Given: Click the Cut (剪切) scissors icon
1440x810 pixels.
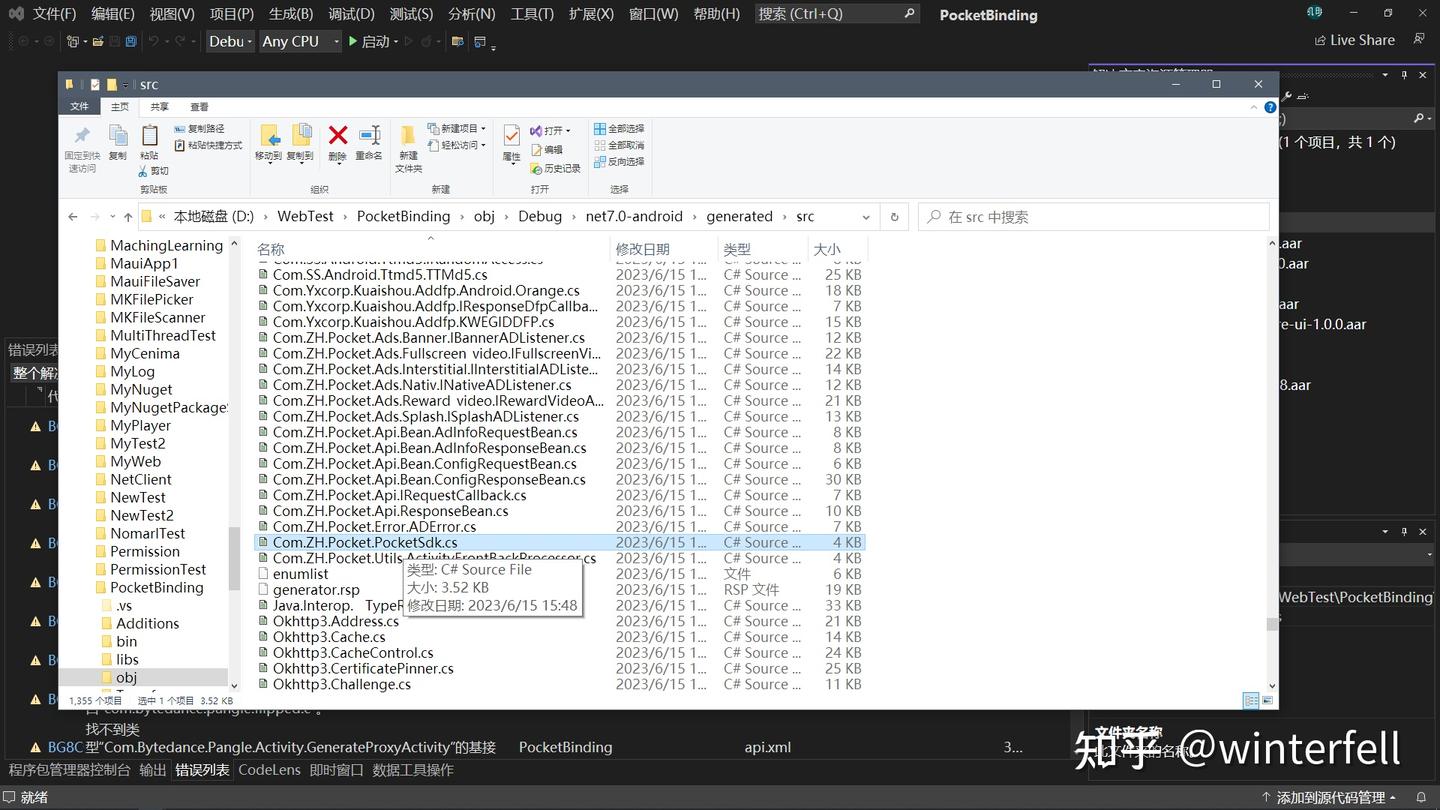Looking at the screenshot, I should click(153, 171).
